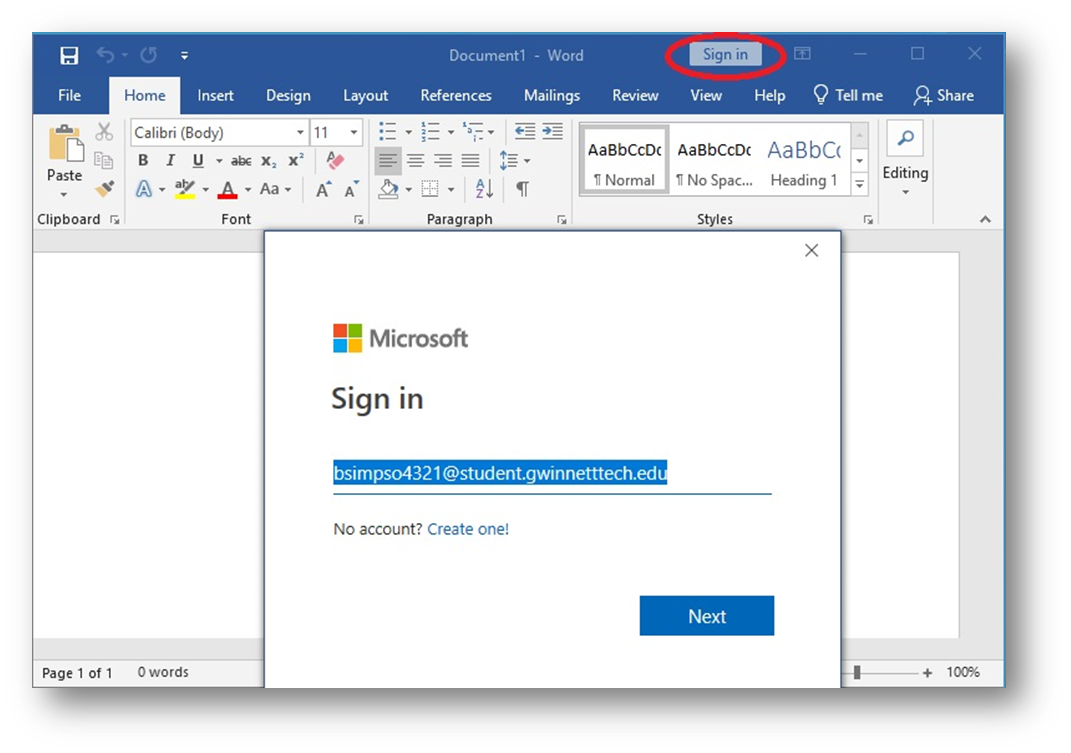Expand the Styles gallery more arrow
The height and width of the screenshot is (753, 1071).
(859, 184)
